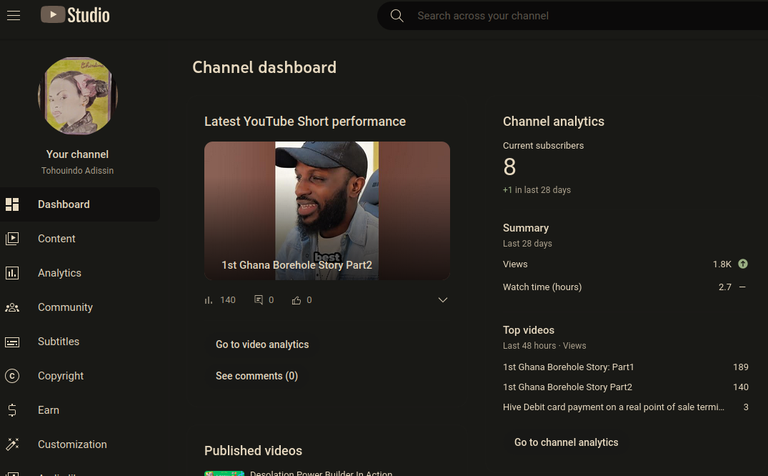Image resolution: width=768 pixels, height=476 pixels.
Task: Click 'Go to video analytics'
Action: point(262,344)
